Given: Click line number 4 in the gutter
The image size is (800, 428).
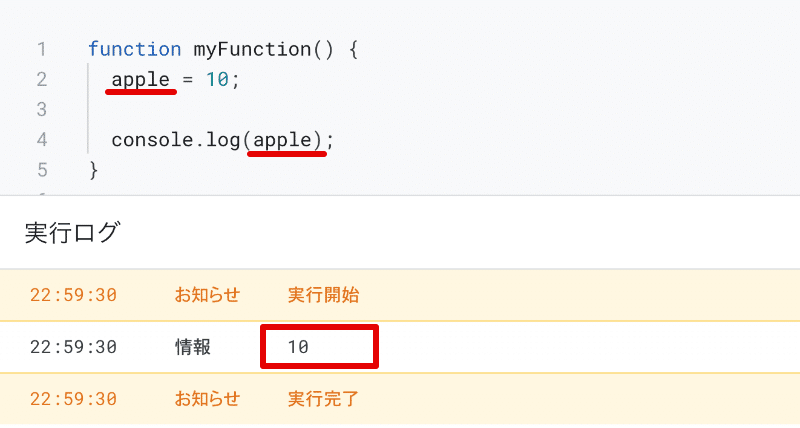Looking at the screenshot, I should point(42,140).
